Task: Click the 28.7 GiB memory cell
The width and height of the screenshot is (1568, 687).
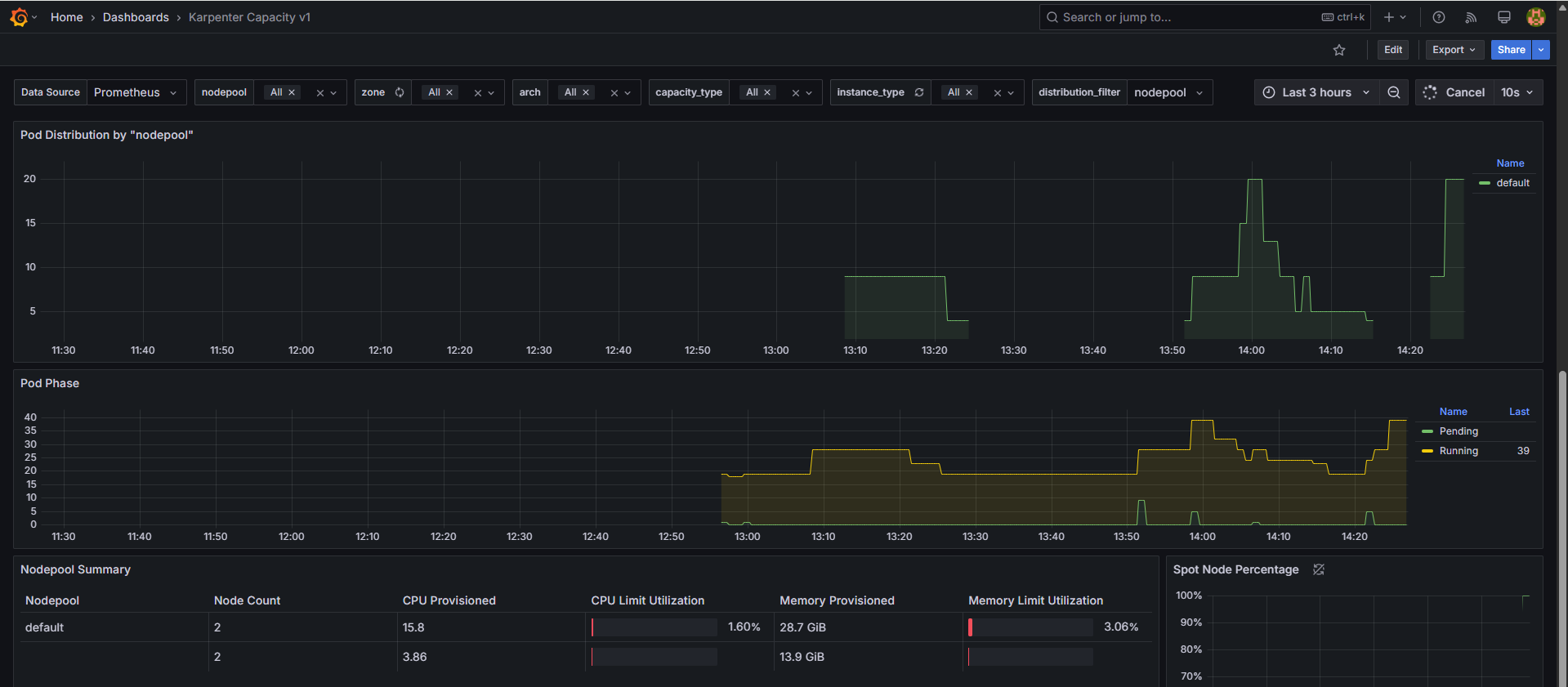Action: 869,627
